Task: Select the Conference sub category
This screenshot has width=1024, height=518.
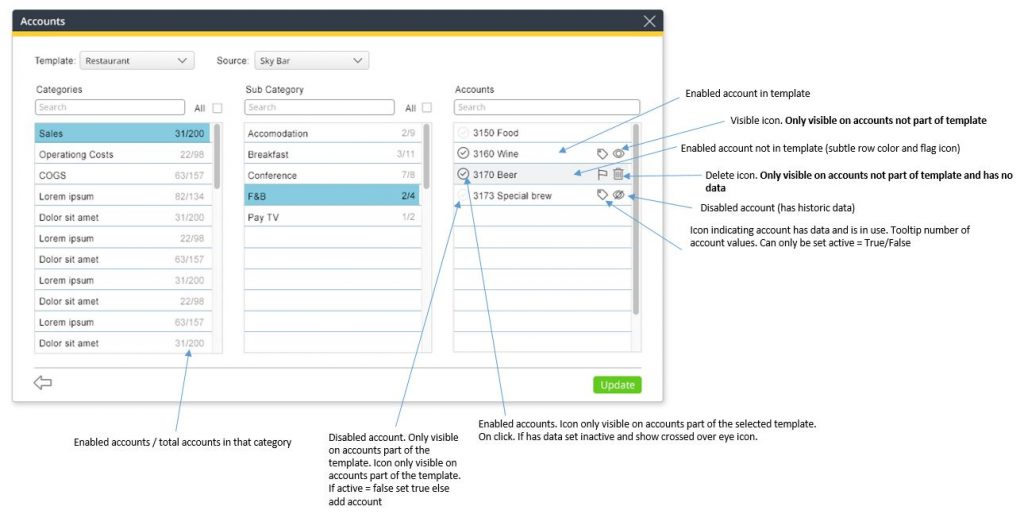Action: (332, 175)
